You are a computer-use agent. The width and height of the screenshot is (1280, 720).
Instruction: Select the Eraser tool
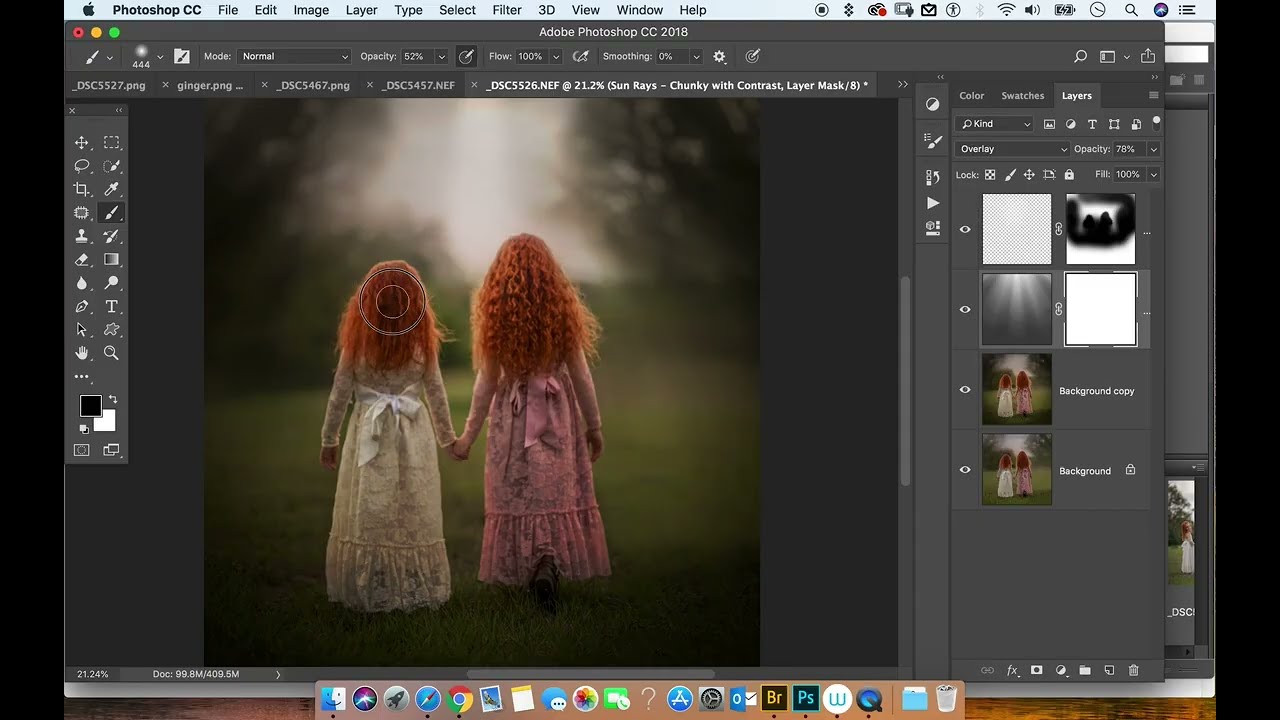point(82,260)
